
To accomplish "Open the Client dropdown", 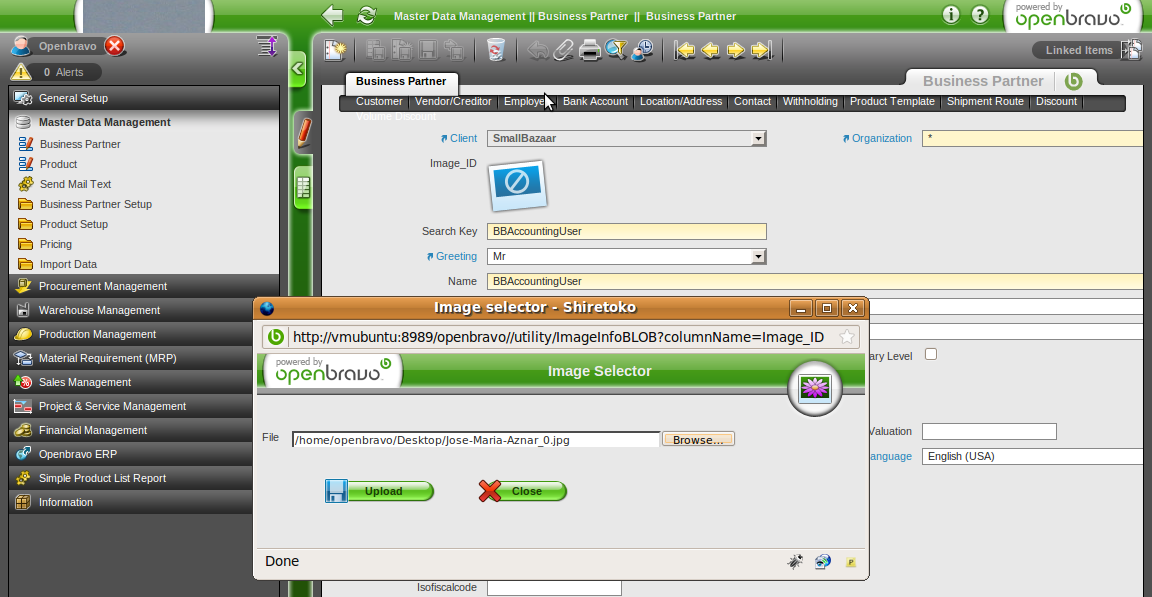I will point(758,138).
